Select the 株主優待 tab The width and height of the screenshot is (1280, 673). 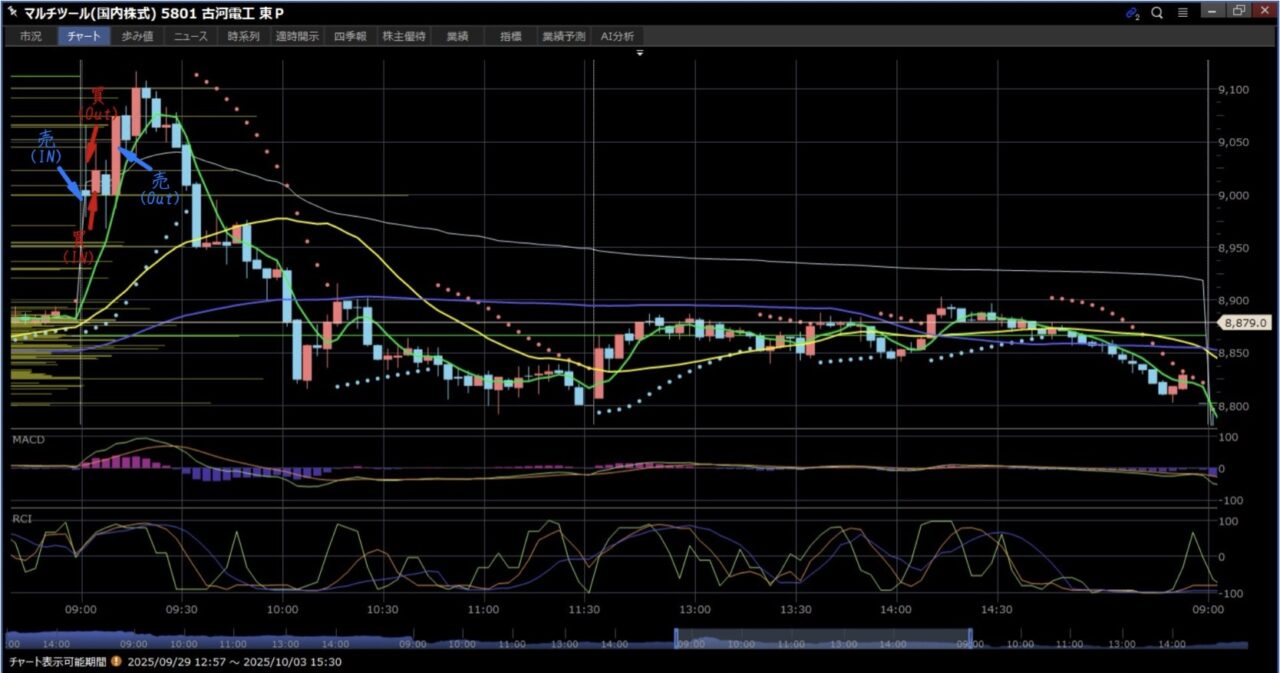(x=404, y=36)
